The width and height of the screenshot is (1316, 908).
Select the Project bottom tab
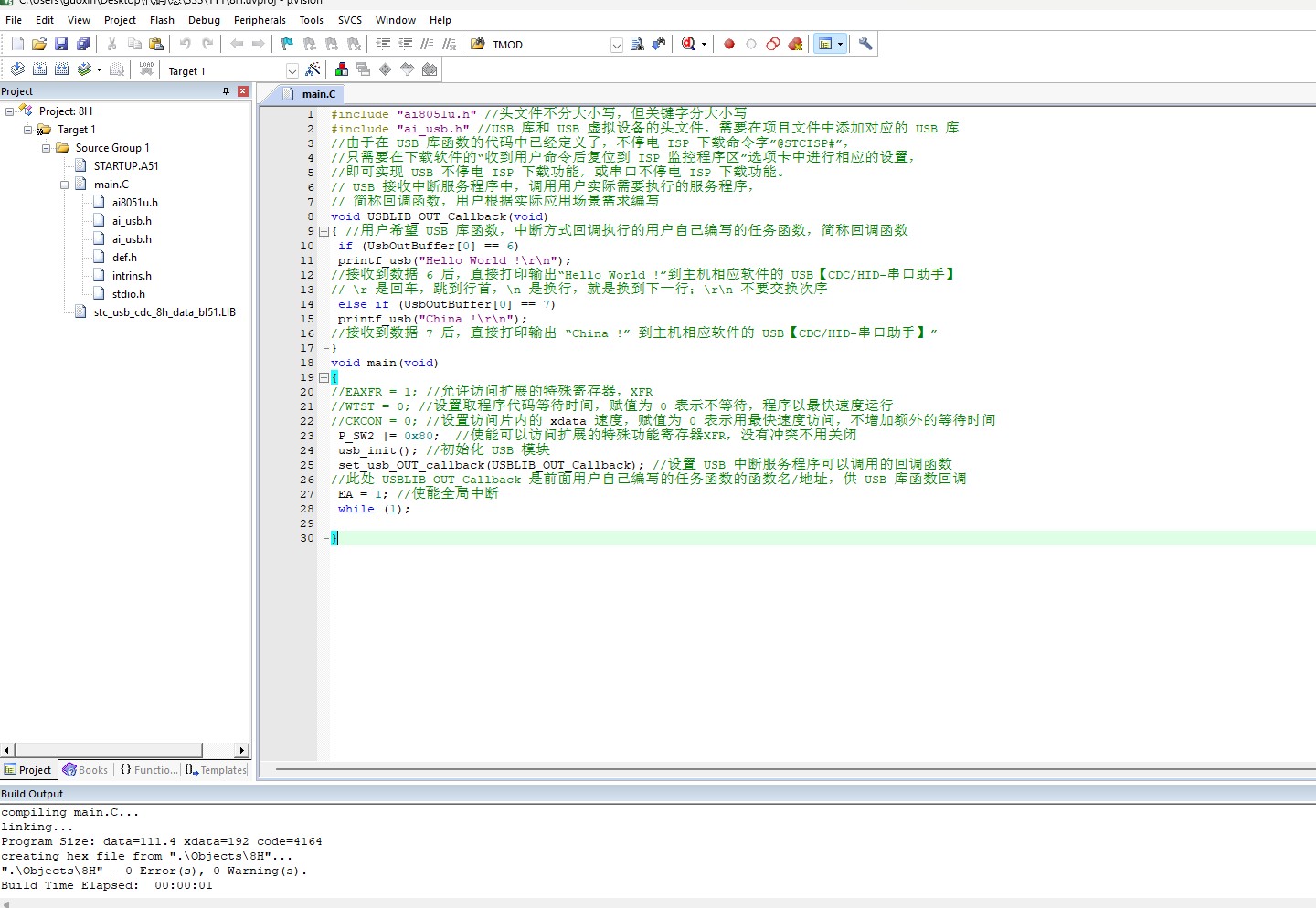coord(28,770)
